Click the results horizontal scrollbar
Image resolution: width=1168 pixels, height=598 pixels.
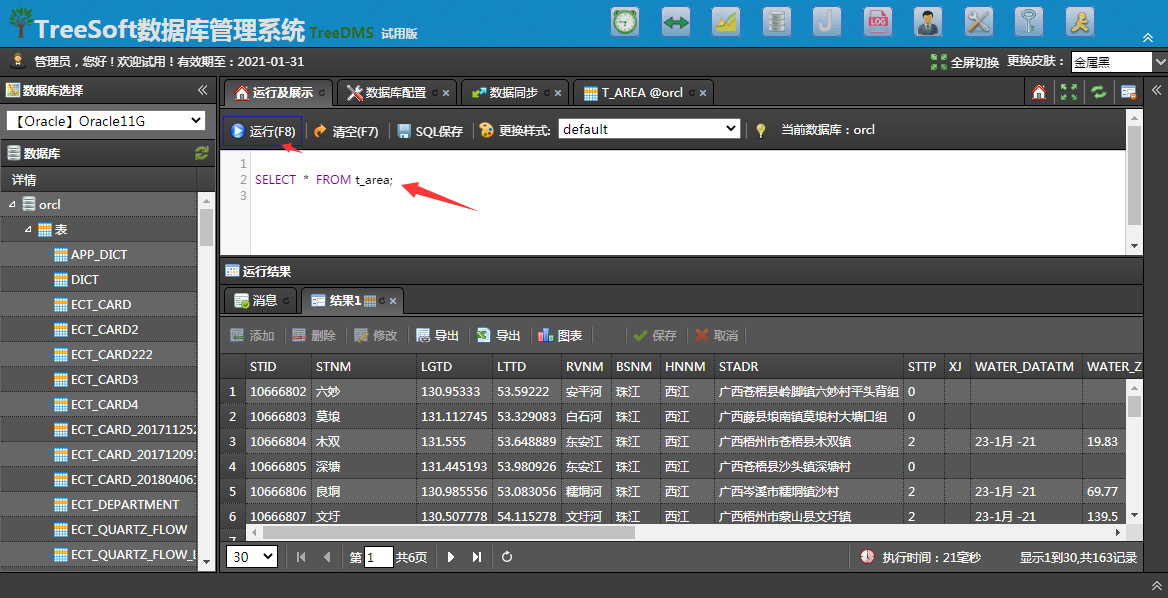click(x=449, y=532)
